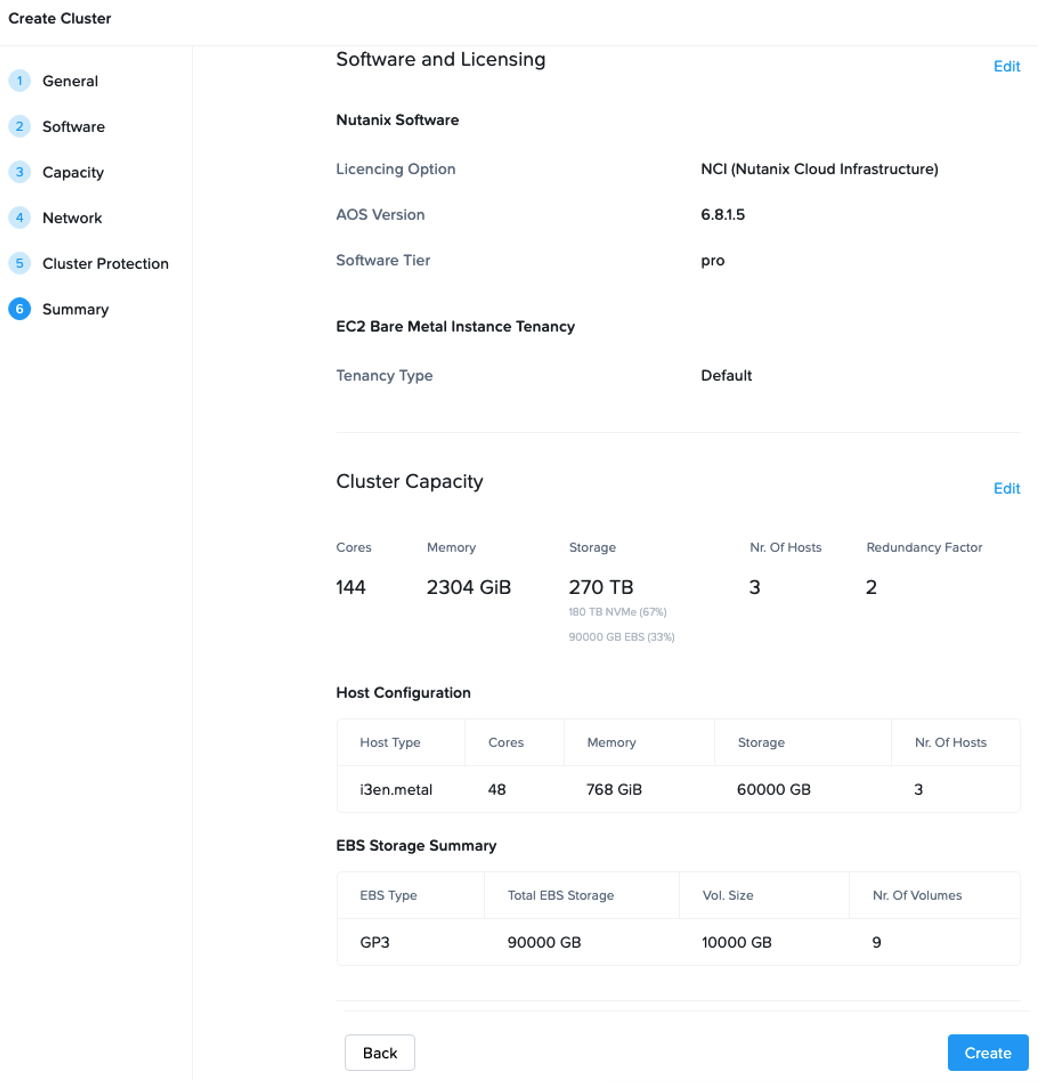Select the Summary step label
1043x1083 pixels.
75,309
